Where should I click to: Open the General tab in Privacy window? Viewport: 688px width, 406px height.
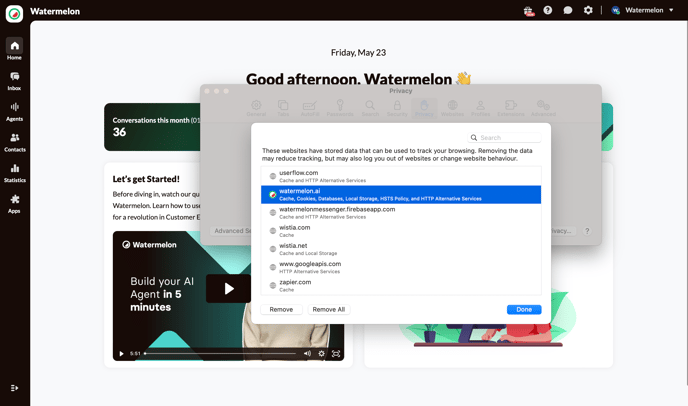256,108
